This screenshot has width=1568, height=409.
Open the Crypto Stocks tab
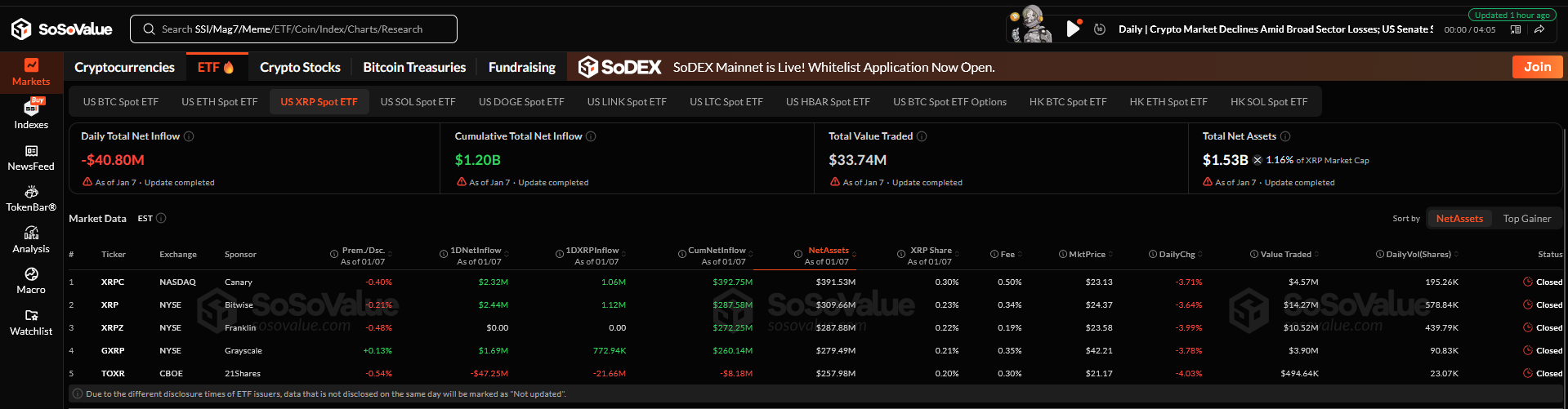(x=300, y=67)
